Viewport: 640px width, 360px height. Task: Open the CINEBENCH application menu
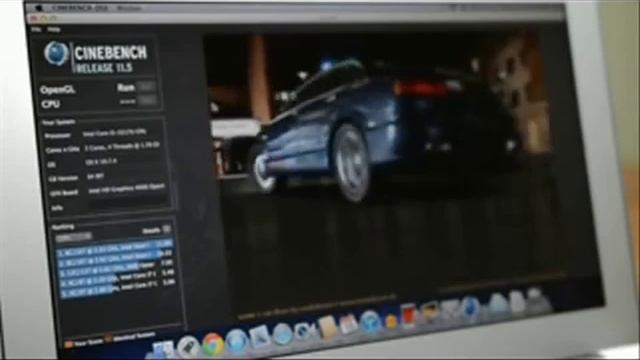click(x=79, y=8)
